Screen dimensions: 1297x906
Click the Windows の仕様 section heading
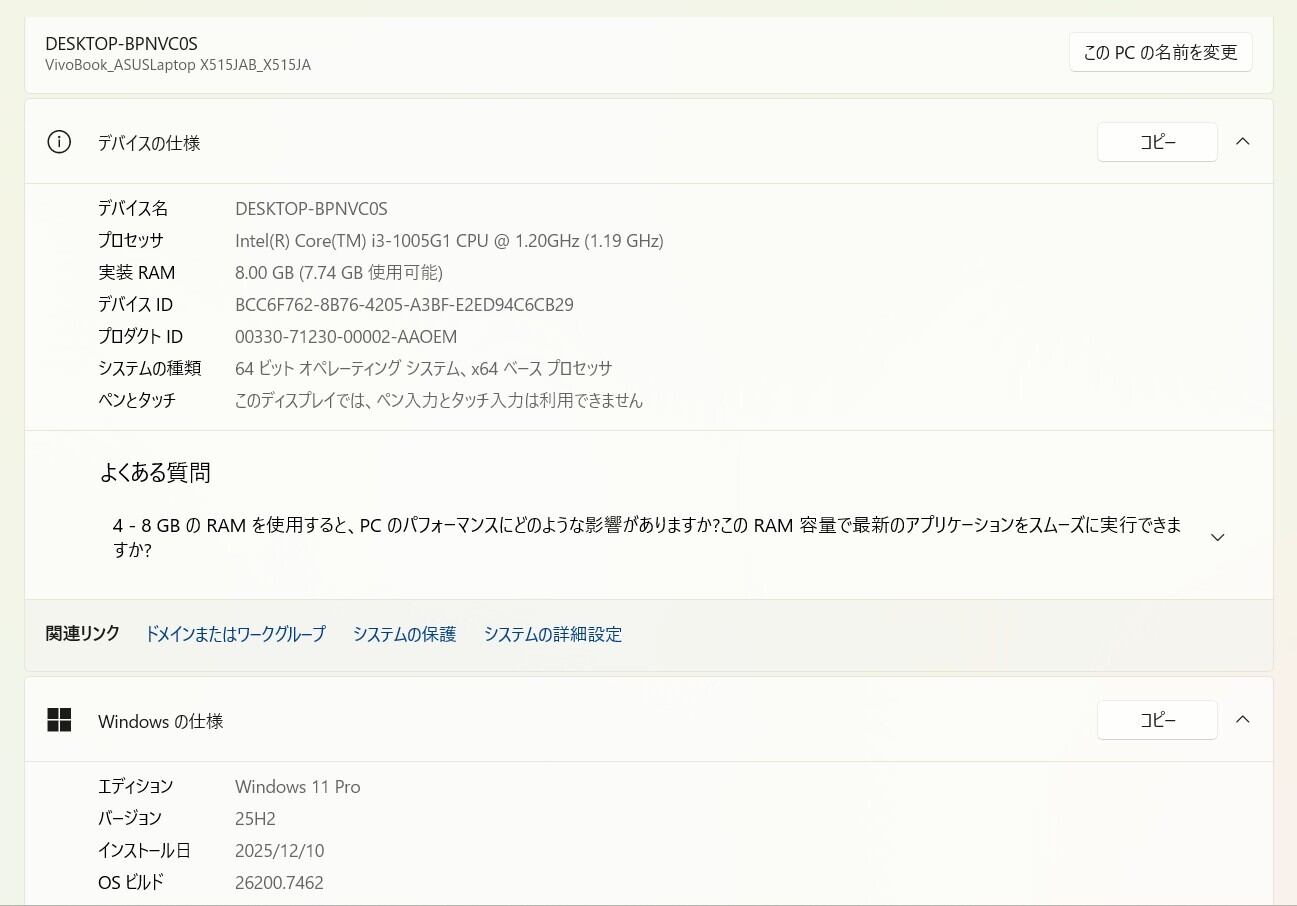pos(160,721)
